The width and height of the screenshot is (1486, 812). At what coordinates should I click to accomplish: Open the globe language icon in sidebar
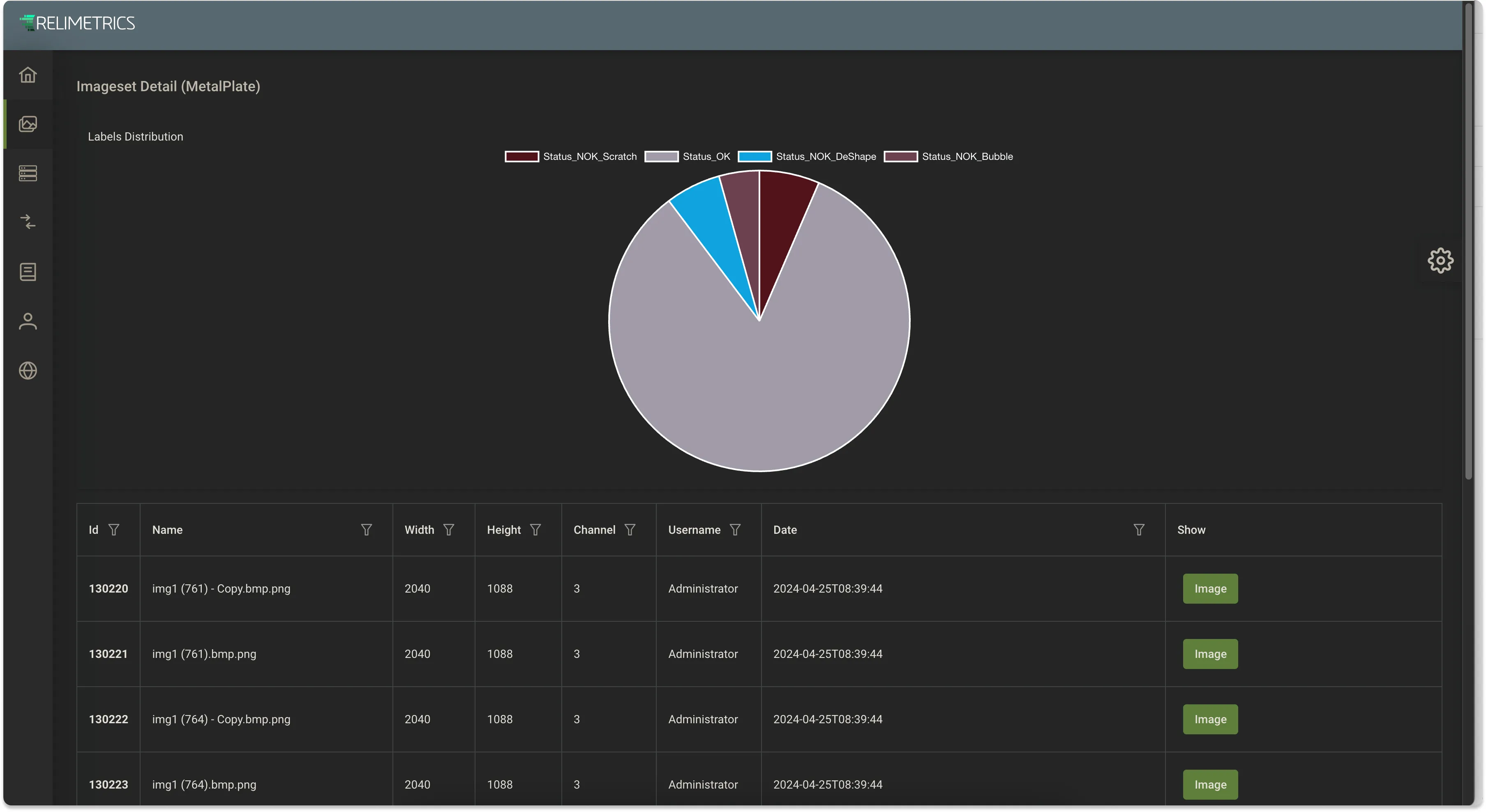click(28, 370)
